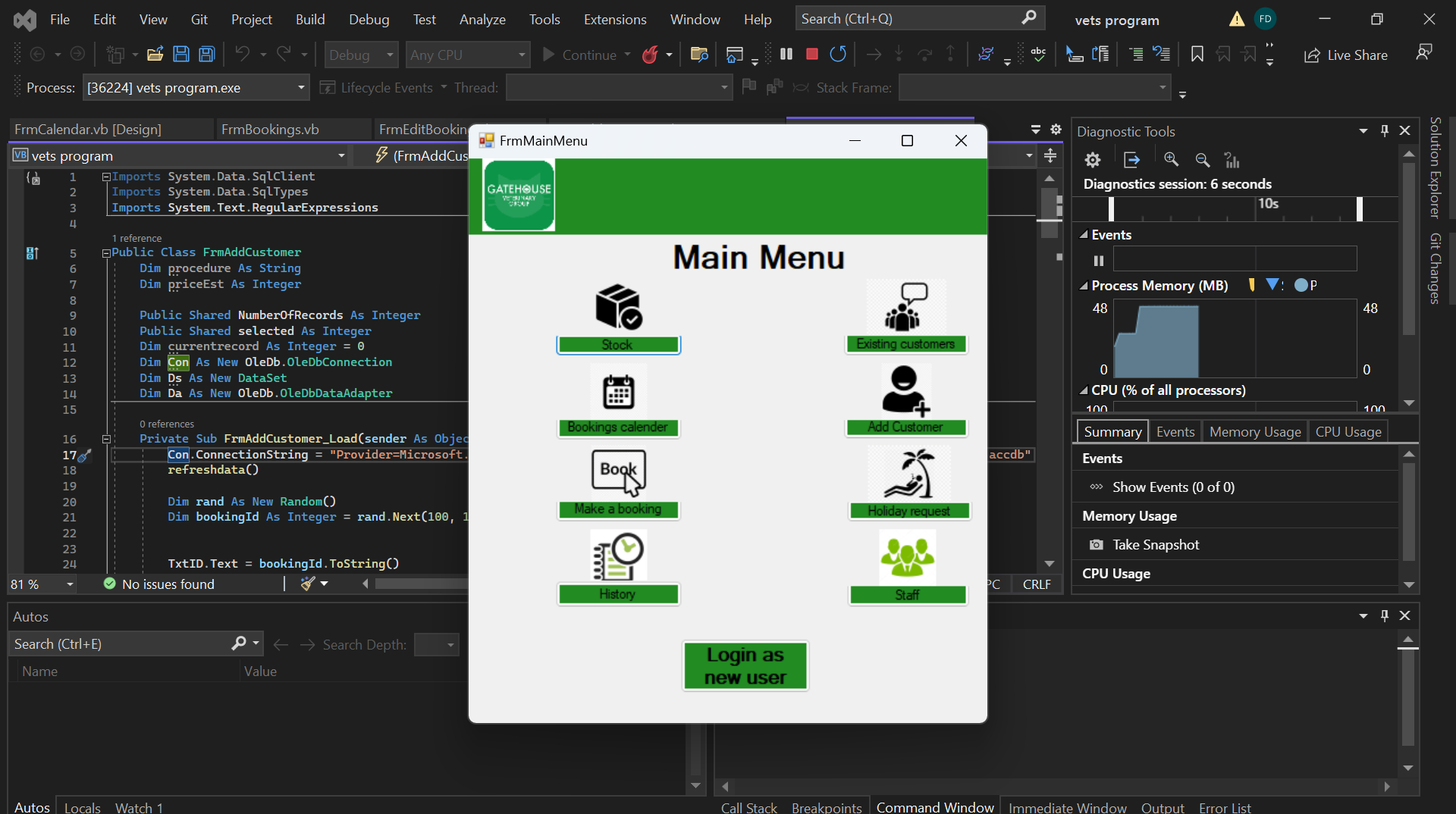
Task: Open Diagnostic Tools settings gear
Action: tap(1092, 160)
